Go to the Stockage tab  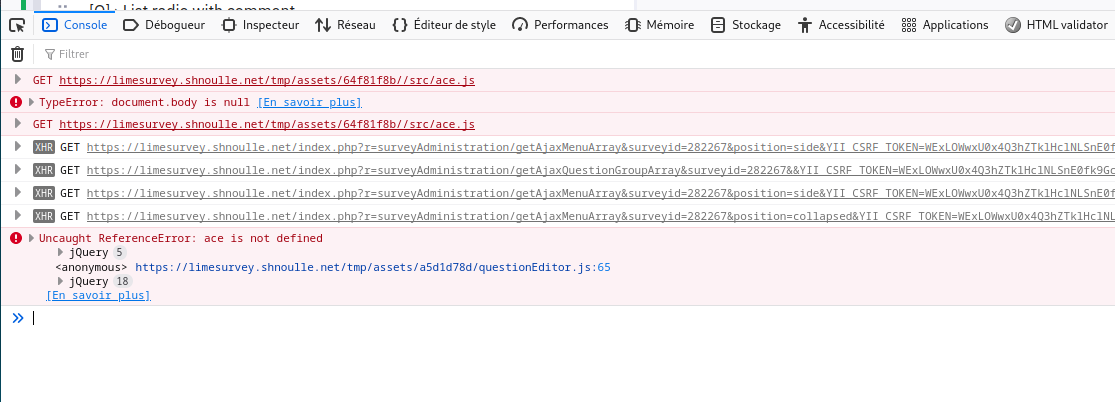746,25
